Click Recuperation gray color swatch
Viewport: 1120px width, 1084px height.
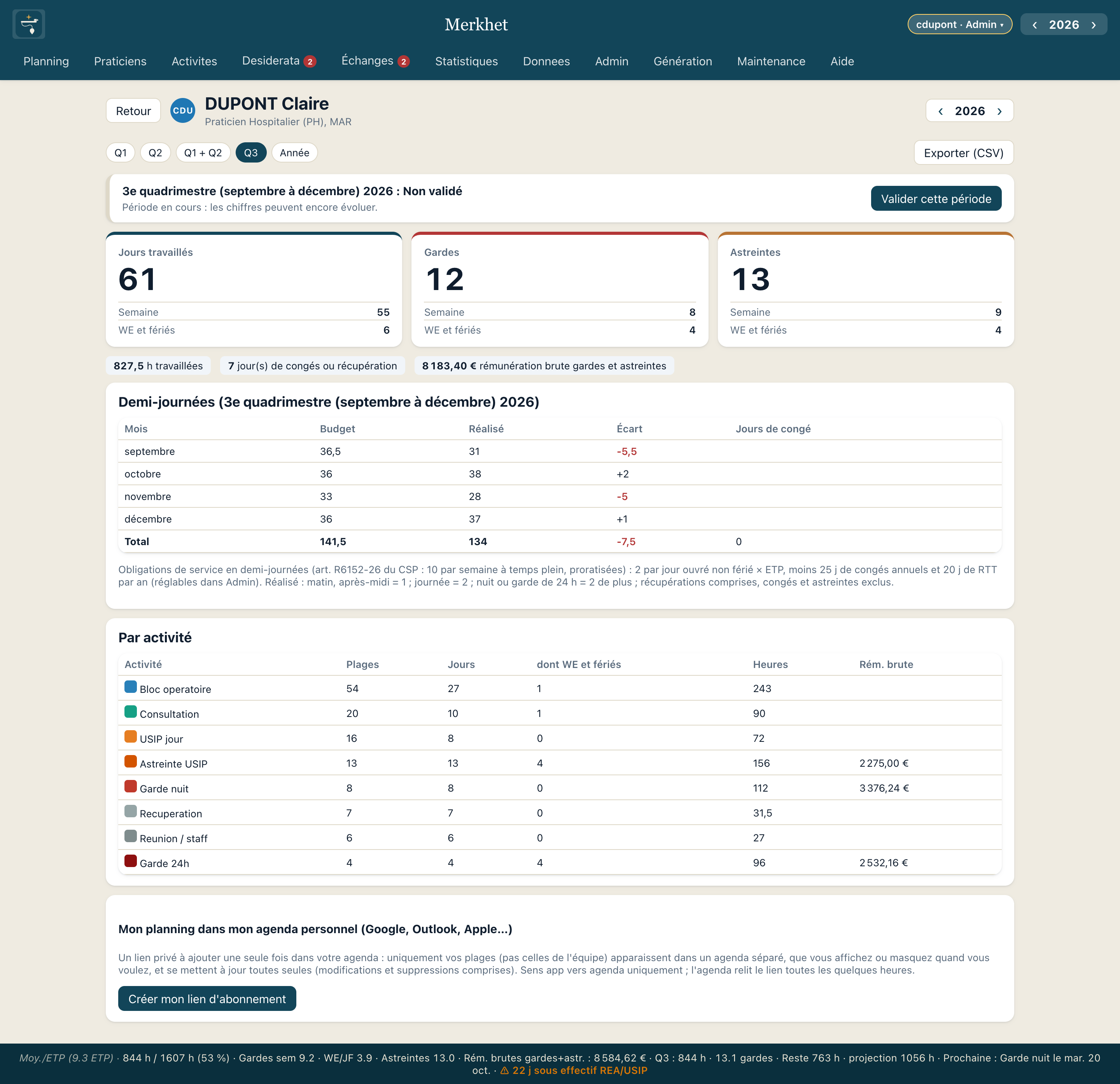pos(130,811)
